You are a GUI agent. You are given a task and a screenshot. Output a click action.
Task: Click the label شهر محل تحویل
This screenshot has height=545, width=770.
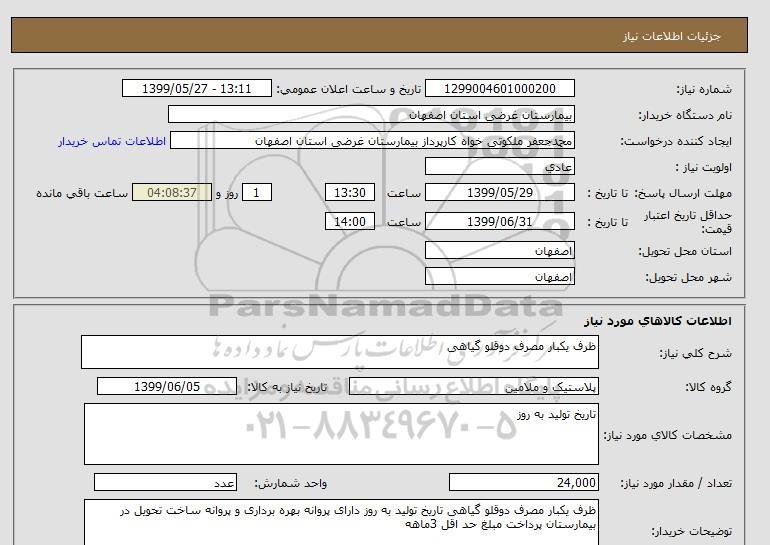(688, 277)
